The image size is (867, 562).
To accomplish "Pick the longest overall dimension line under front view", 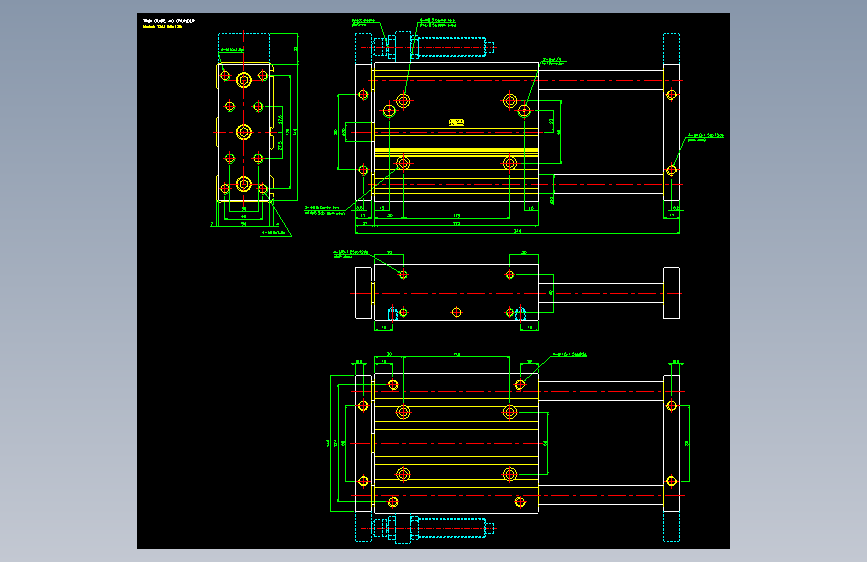I will click(x=517, y=233).
